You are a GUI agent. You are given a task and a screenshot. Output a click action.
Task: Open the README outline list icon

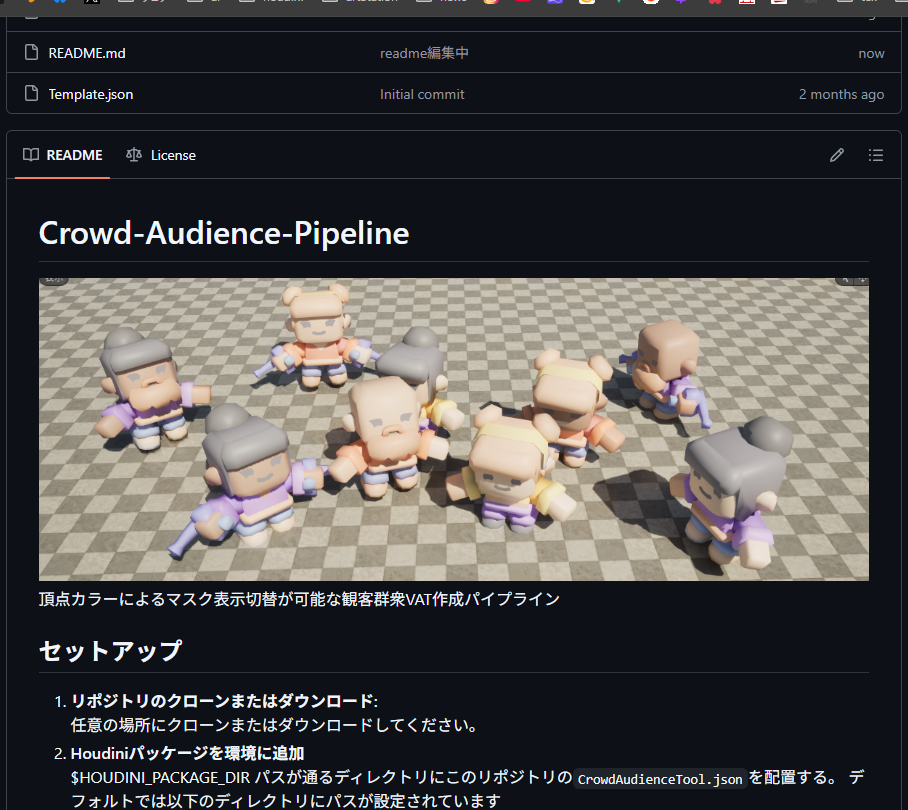click(876, 155)
